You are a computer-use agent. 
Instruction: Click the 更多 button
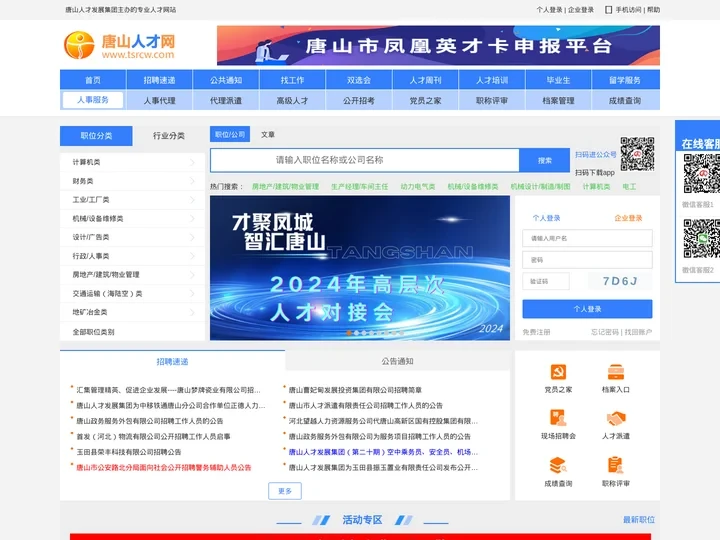285,491
